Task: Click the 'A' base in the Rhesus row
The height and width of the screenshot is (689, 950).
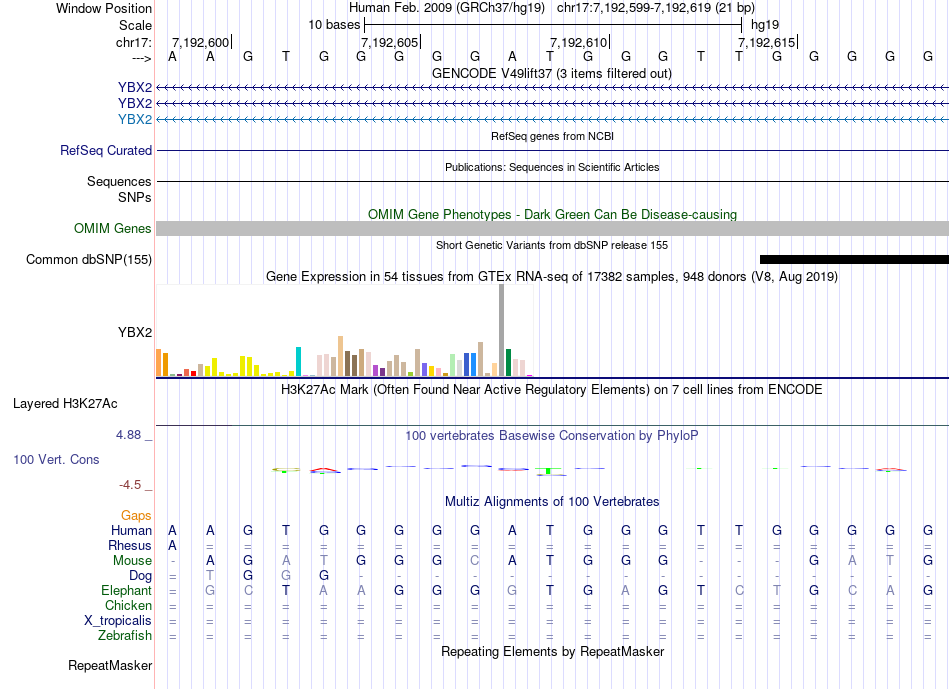Action: tap(173, 545)
